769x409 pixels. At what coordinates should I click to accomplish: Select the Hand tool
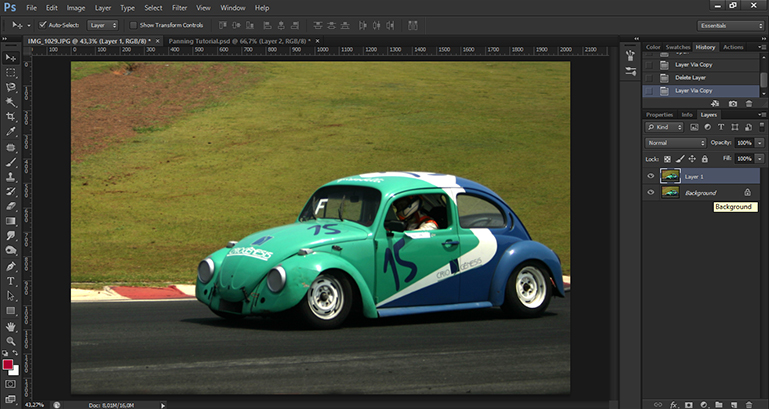point(10,326)
